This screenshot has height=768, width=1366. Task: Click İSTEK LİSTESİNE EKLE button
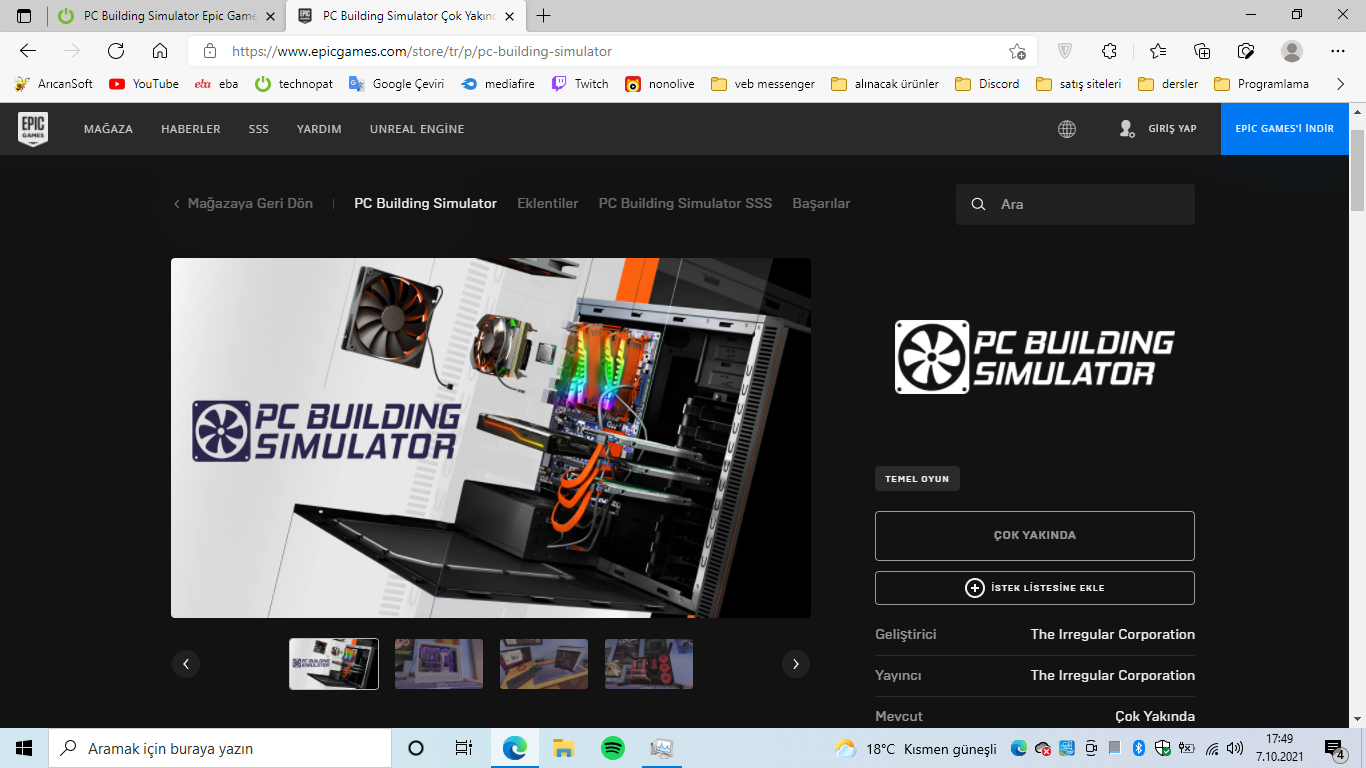1035,588
